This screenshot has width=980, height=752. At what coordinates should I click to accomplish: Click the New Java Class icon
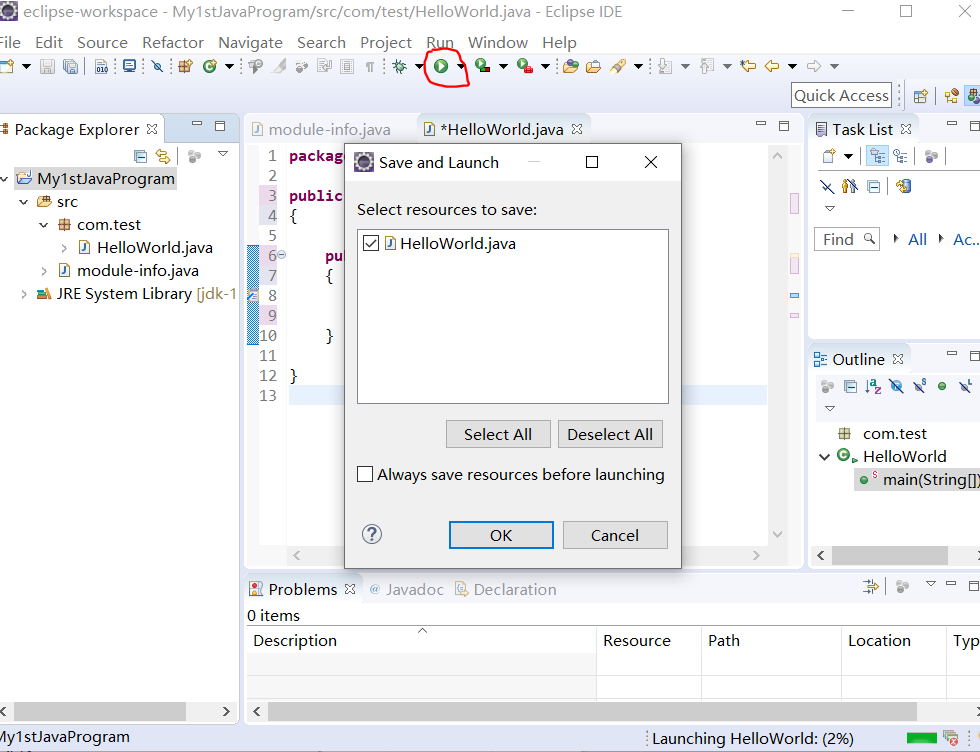click(209, 66)
